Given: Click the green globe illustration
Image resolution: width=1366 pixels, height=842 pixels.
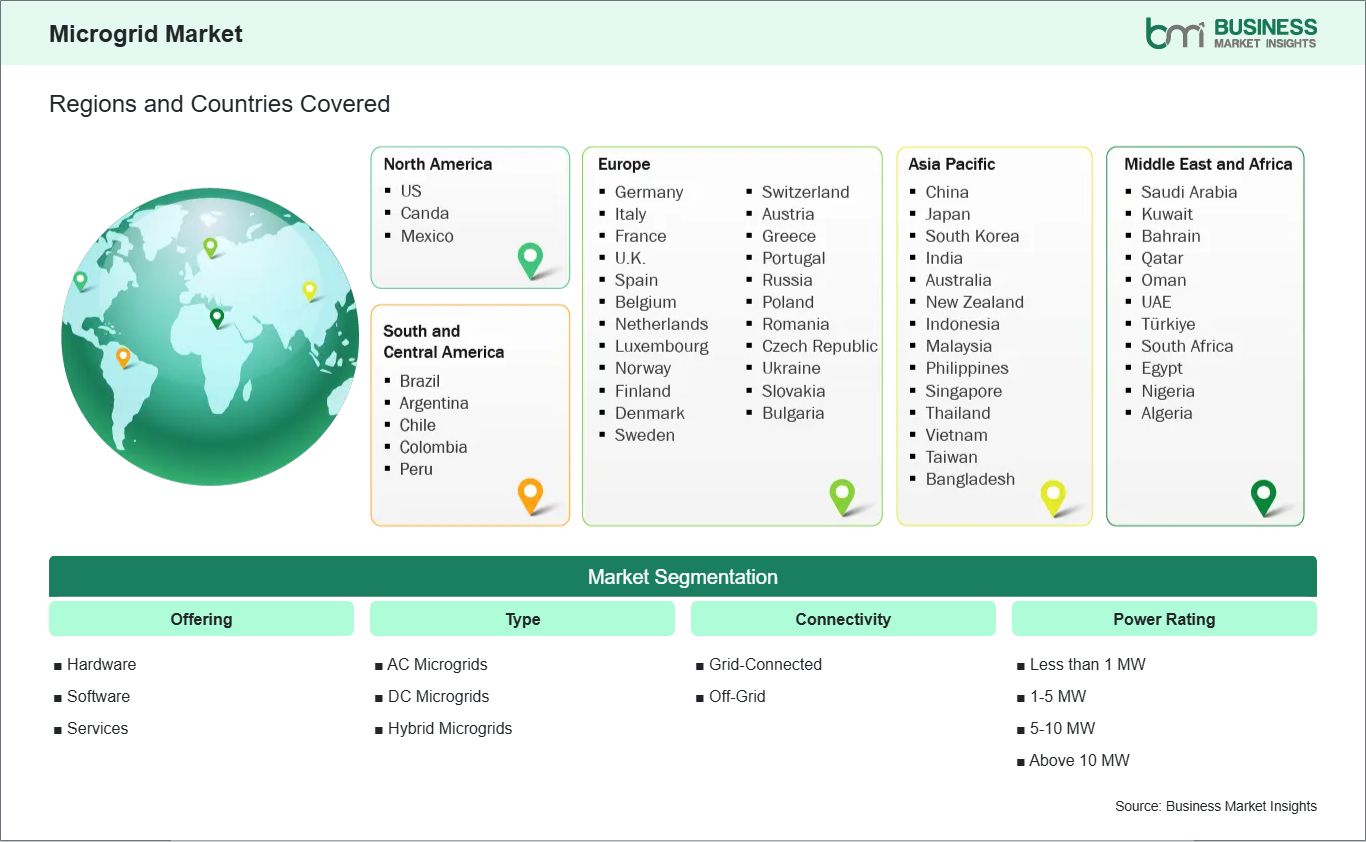Looking at the screenshot, I should 210,337.
